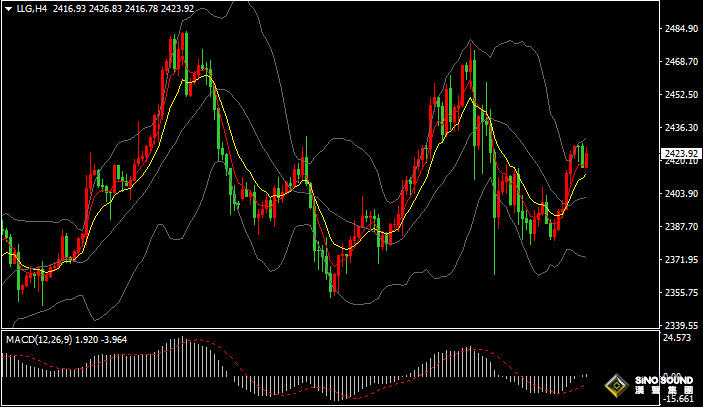Click the dropdown triangle beside LLG,H4

coord(8,9)
